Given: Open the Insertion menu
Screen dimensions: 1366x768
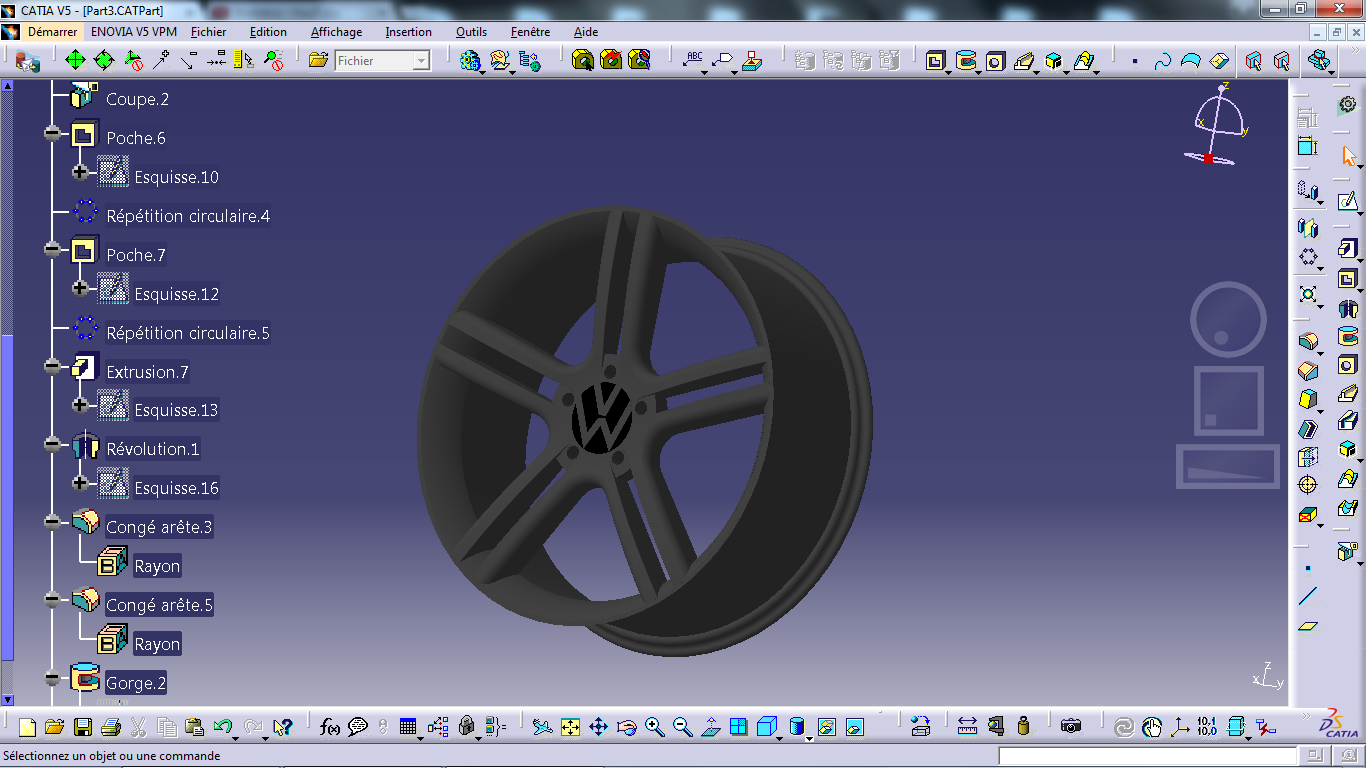Looking at the screenshot, I should (x=408, y=32).
